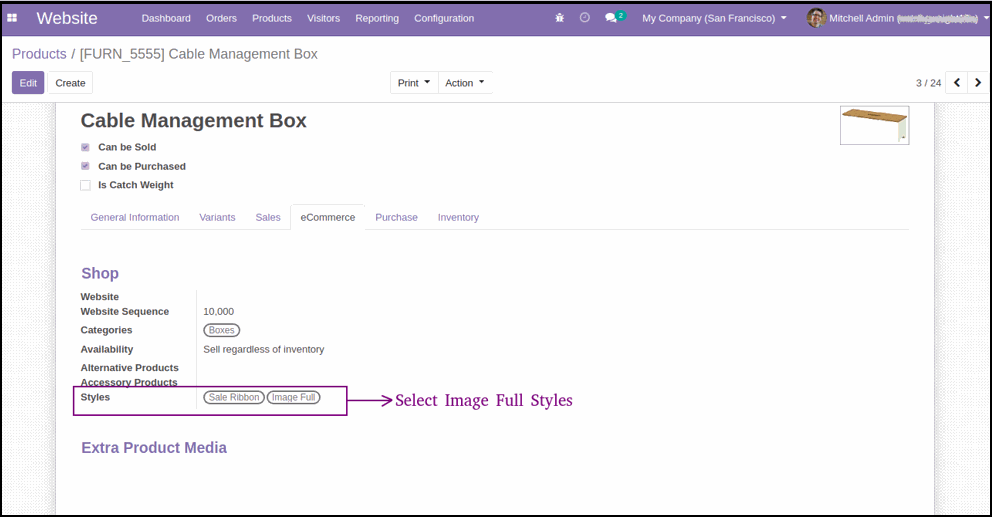Screen dimensions: 992x517
Task: Toggle Can be Sold checkbox
Action: [x=85, y=147]
